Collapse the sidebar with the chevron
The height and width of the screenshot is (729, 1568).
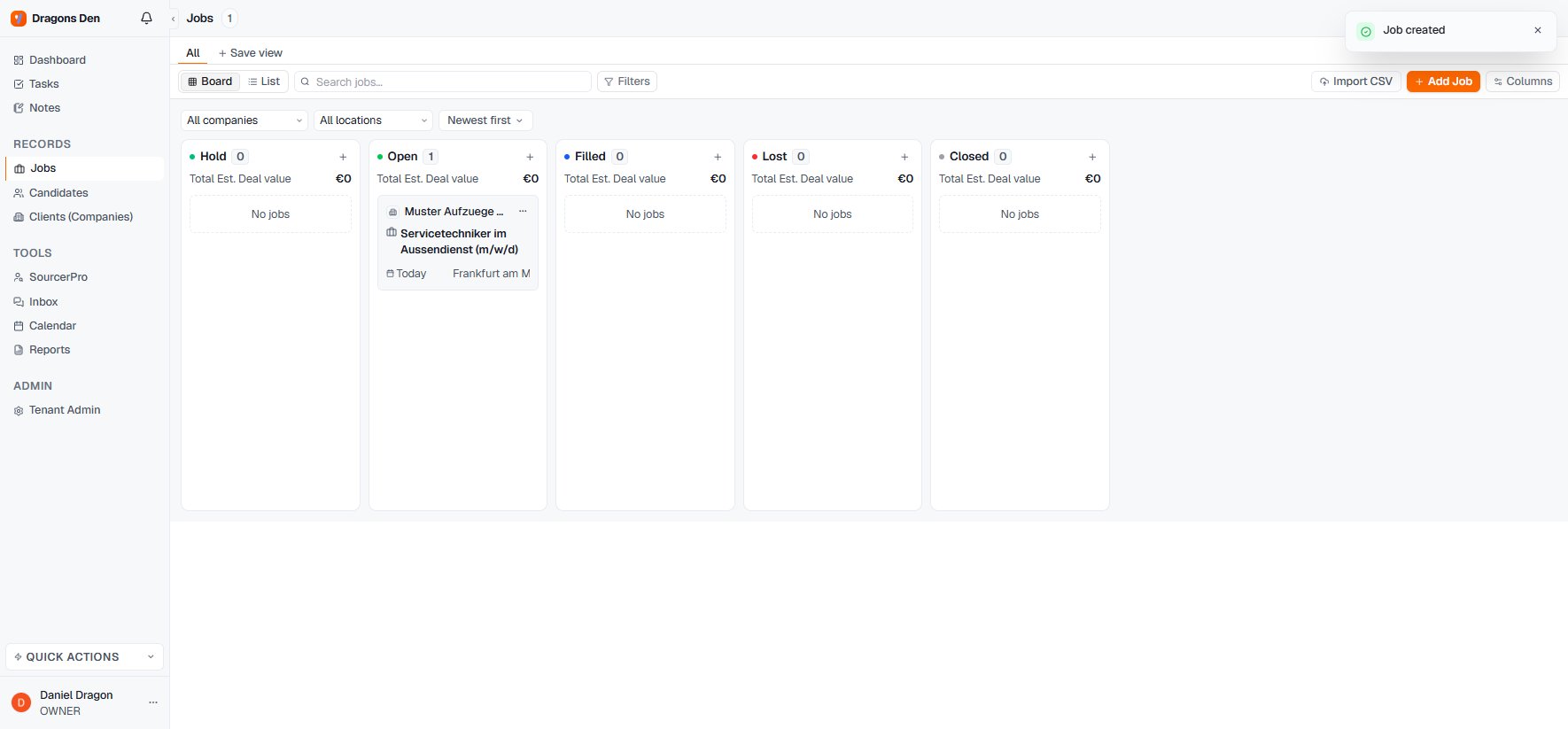point(174,19)
